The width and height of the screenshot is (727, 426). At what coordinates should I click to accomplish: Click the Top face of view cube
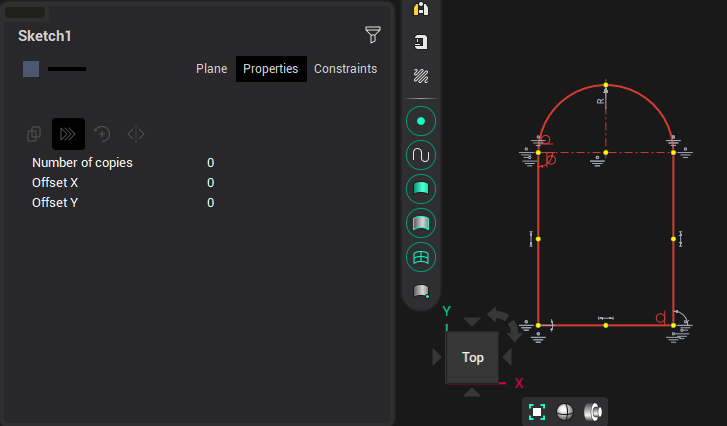(472, 357)
